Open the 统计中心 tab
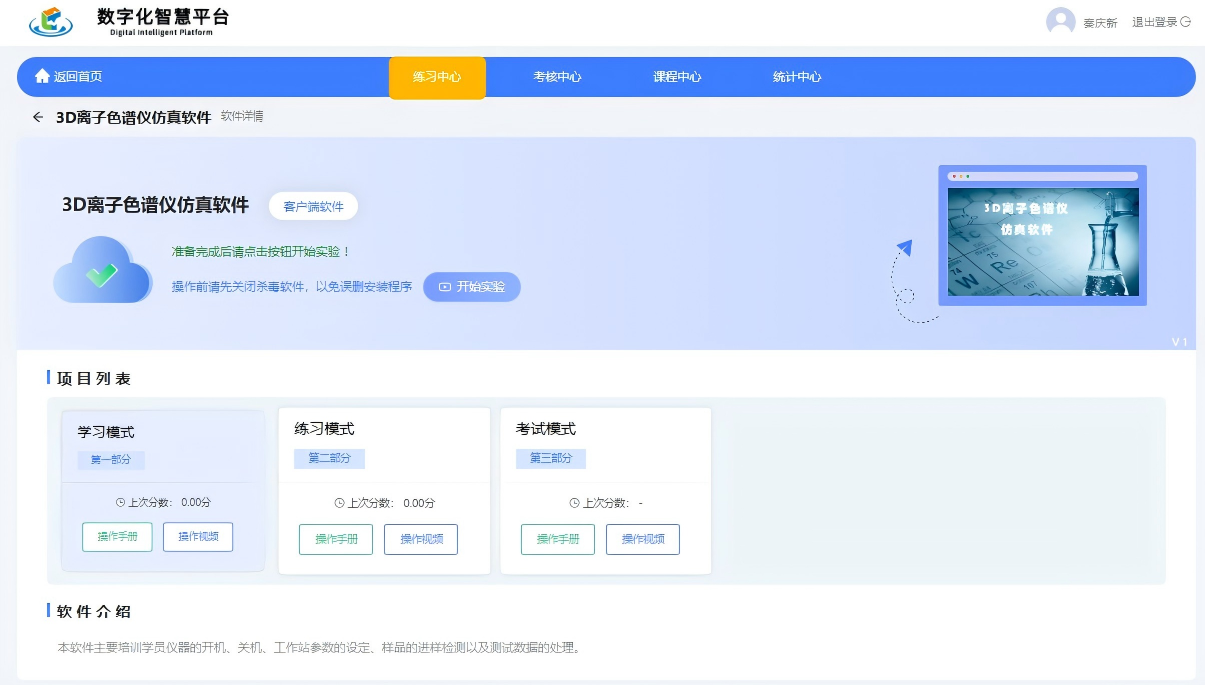 point(797,77)
